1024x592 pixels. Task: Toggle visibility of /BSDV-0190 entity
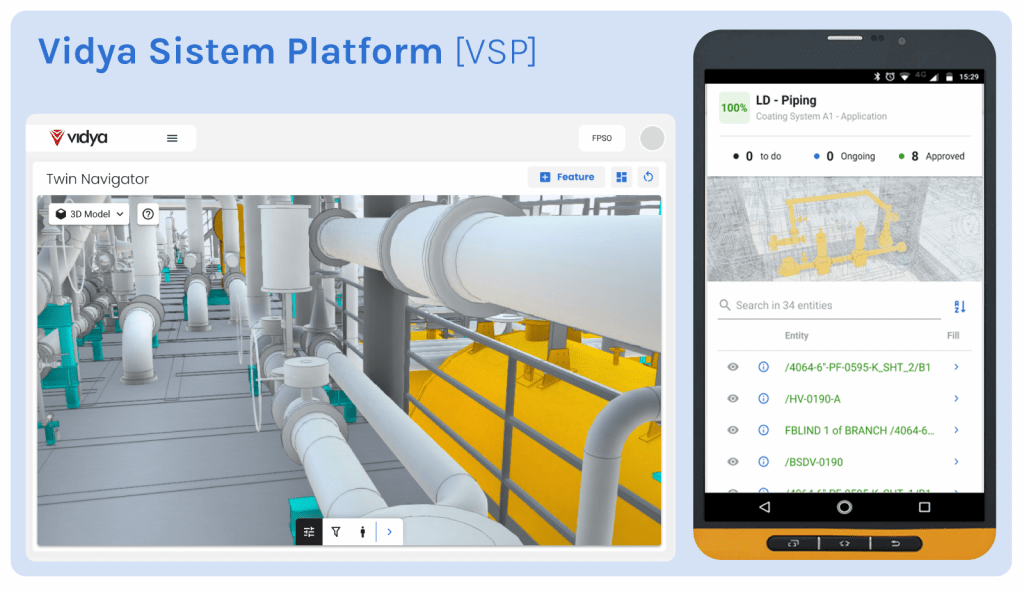tap(733, 462)
